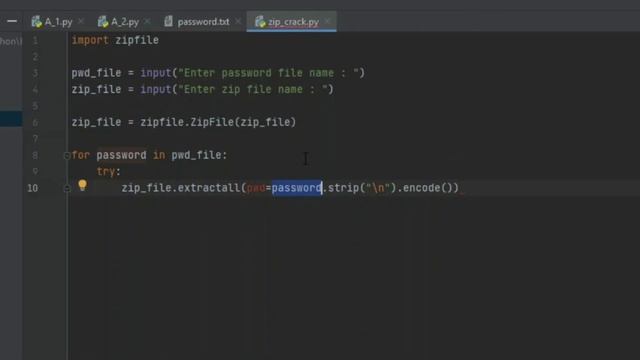Place cursor on 'import zipfile' line

point(115,40)
